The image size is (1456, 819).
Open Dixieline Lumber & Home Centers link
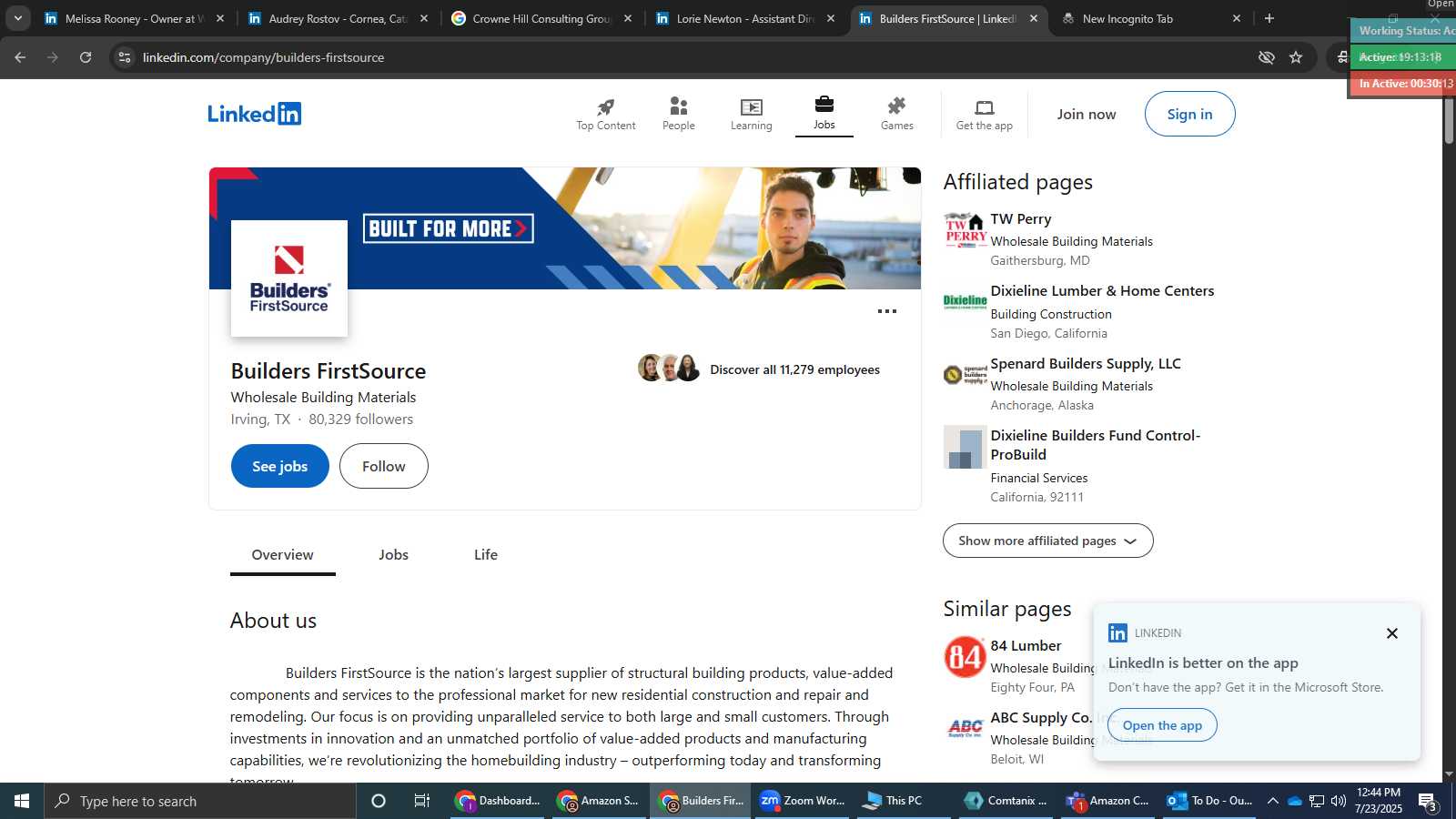[x=1102, y=291]
